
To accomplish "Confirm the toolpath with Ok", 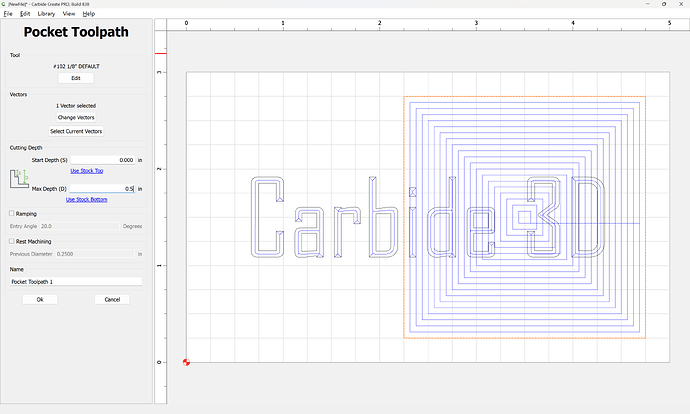I will [40, 299].
